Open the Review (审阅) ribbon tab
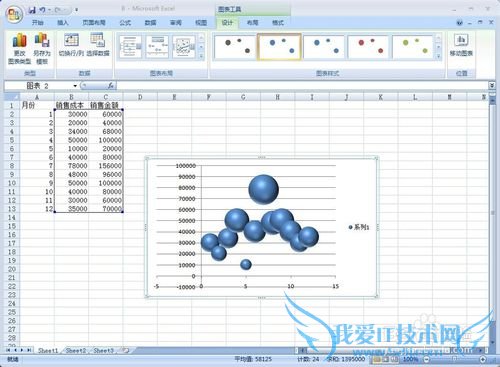 click(x=176, y=23)
